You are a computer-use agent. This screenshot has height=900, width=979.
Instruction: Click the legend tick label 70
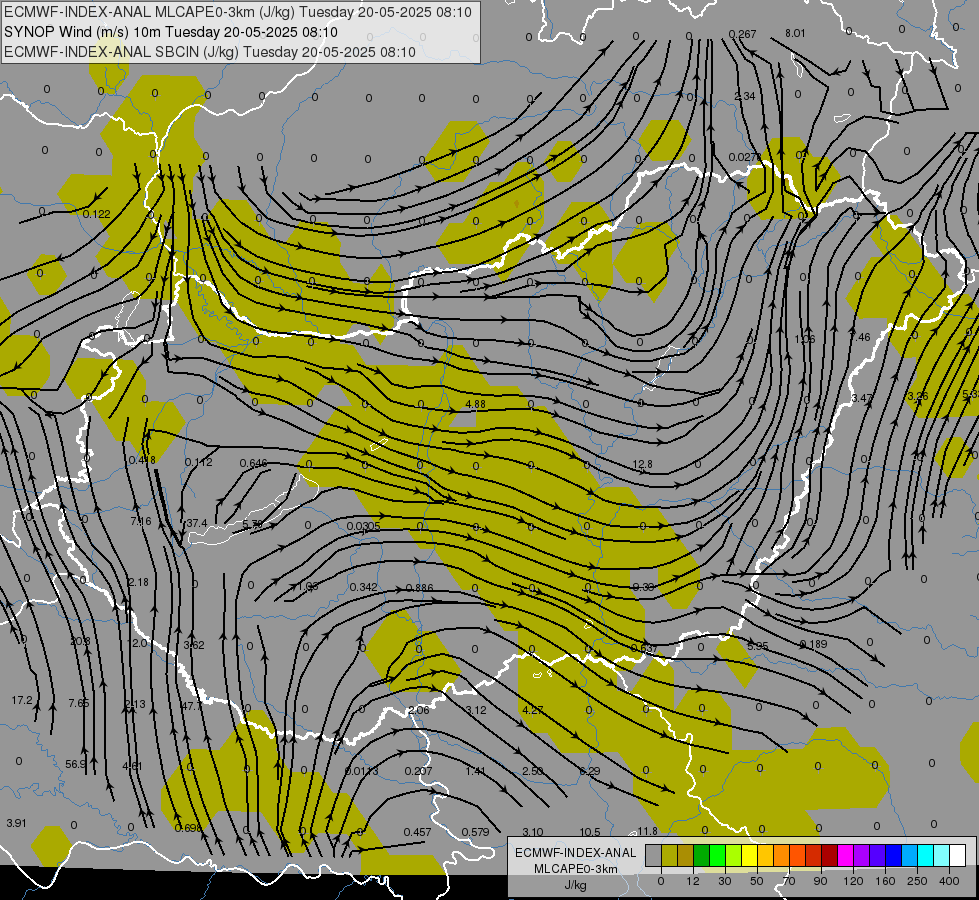click(789, 881)
